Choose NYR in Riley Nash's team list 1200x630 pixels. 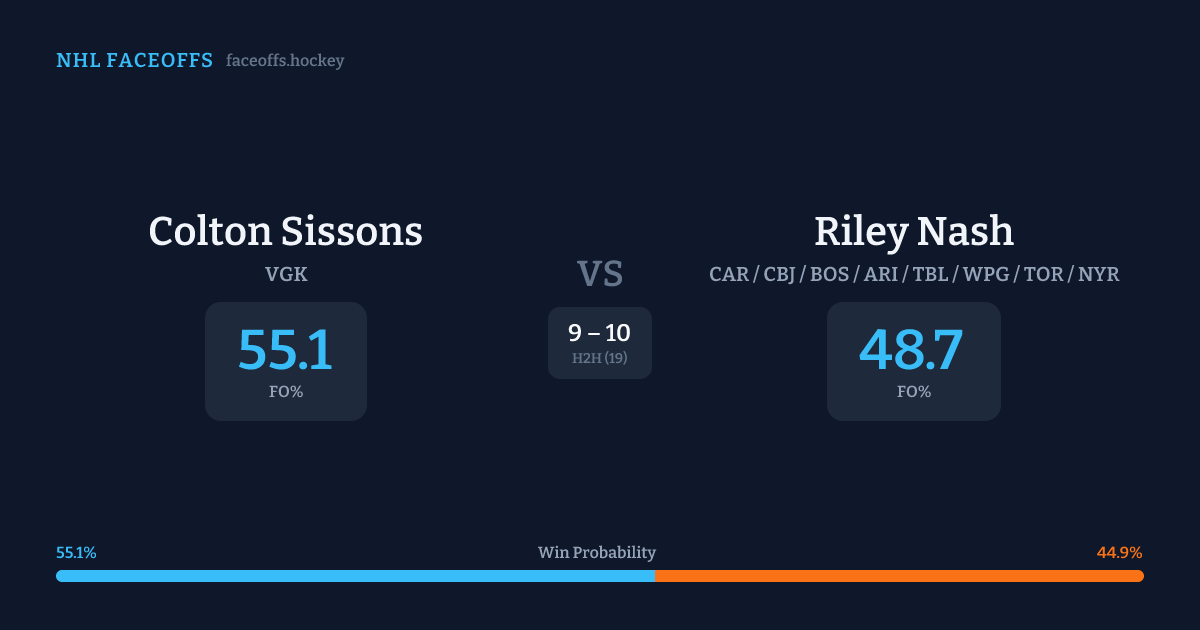(1098, 274)
